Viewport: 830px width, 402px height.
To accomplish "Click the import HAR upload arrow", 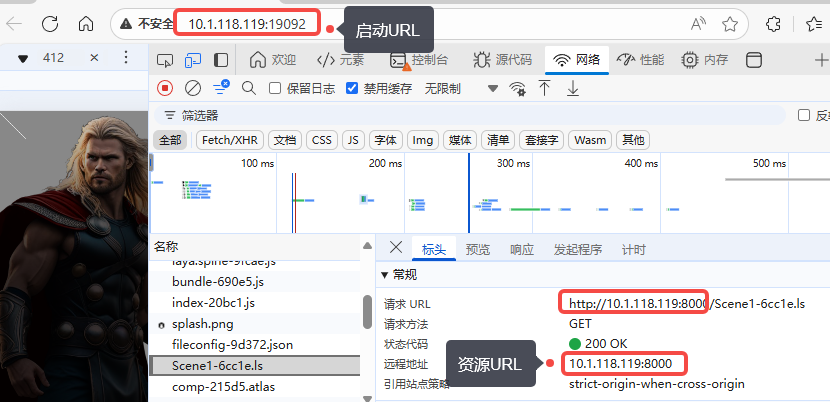I will (x=545, y=88).
